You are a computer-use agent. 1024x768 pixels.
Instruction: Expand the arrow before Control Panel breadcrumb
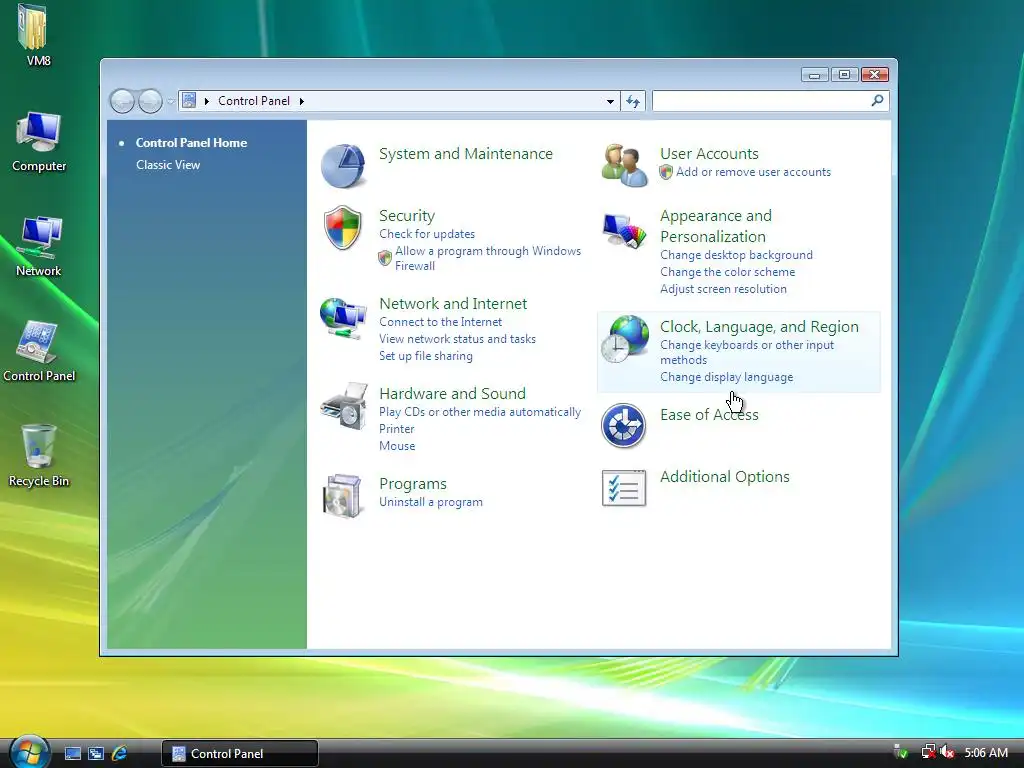point(207,101)
